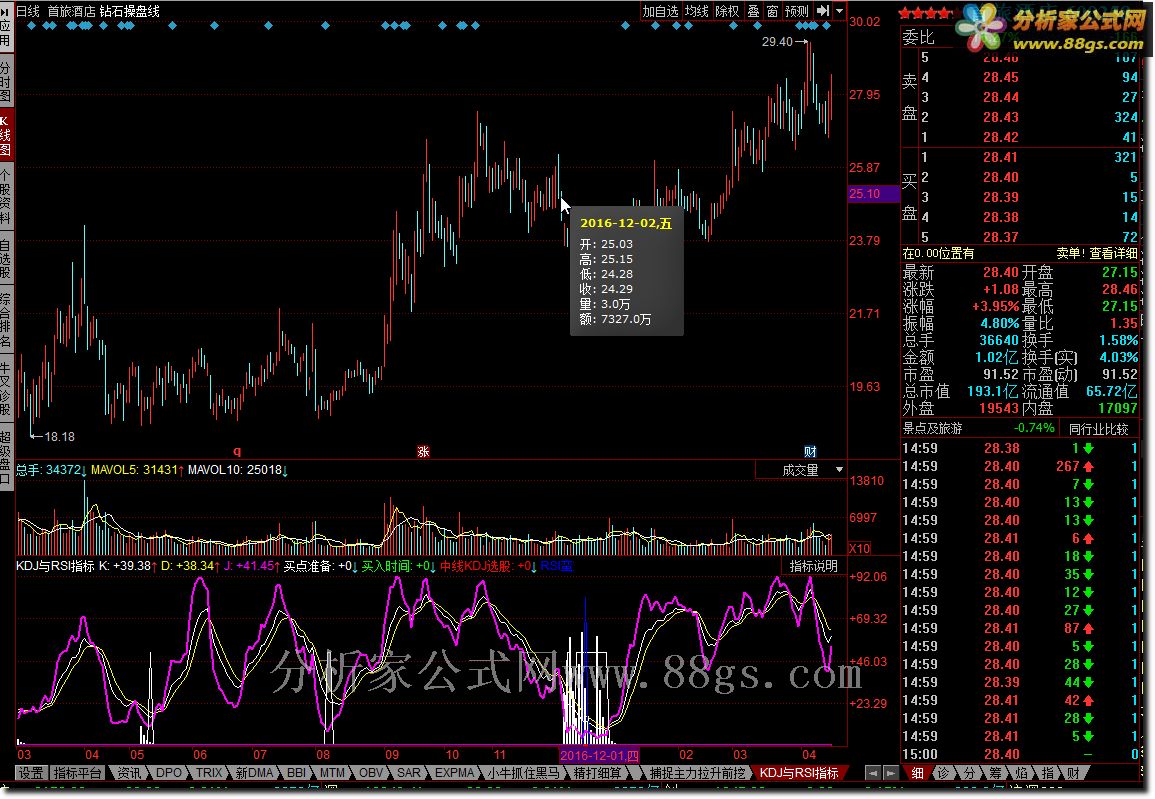Select the 诊 tab in right panel

pos(944,773)
